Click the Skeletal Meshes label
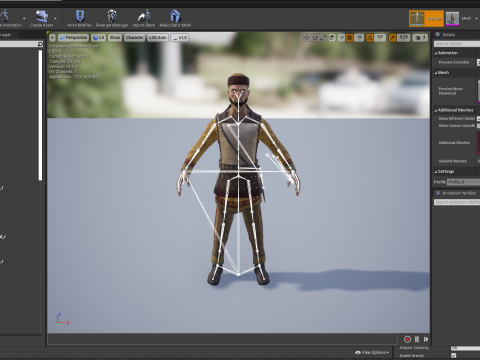The height and width of the screenshot is (360, 480). [x=452, y=161]
